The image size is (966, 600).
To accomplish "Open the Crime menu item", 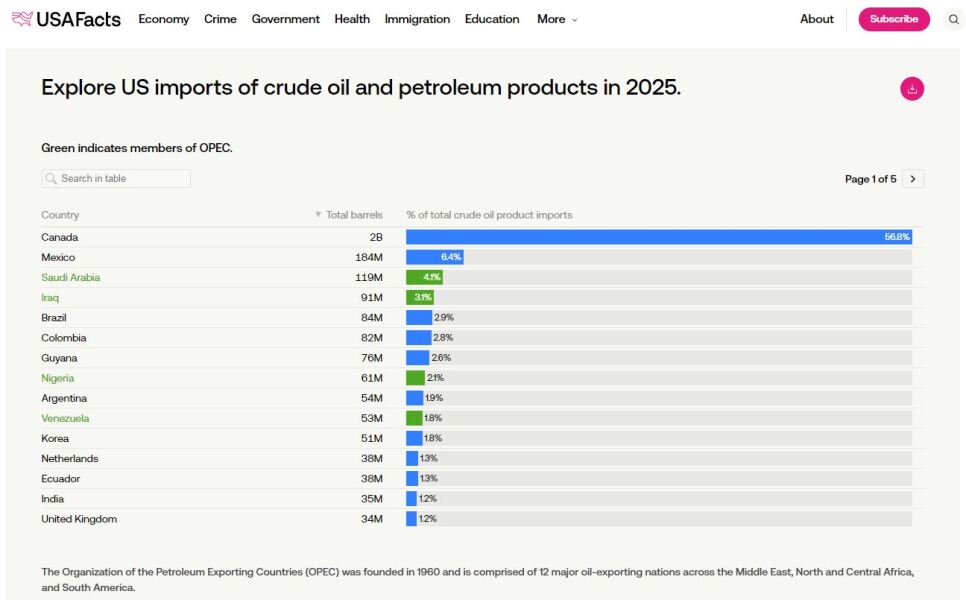I will coord(220,19).
